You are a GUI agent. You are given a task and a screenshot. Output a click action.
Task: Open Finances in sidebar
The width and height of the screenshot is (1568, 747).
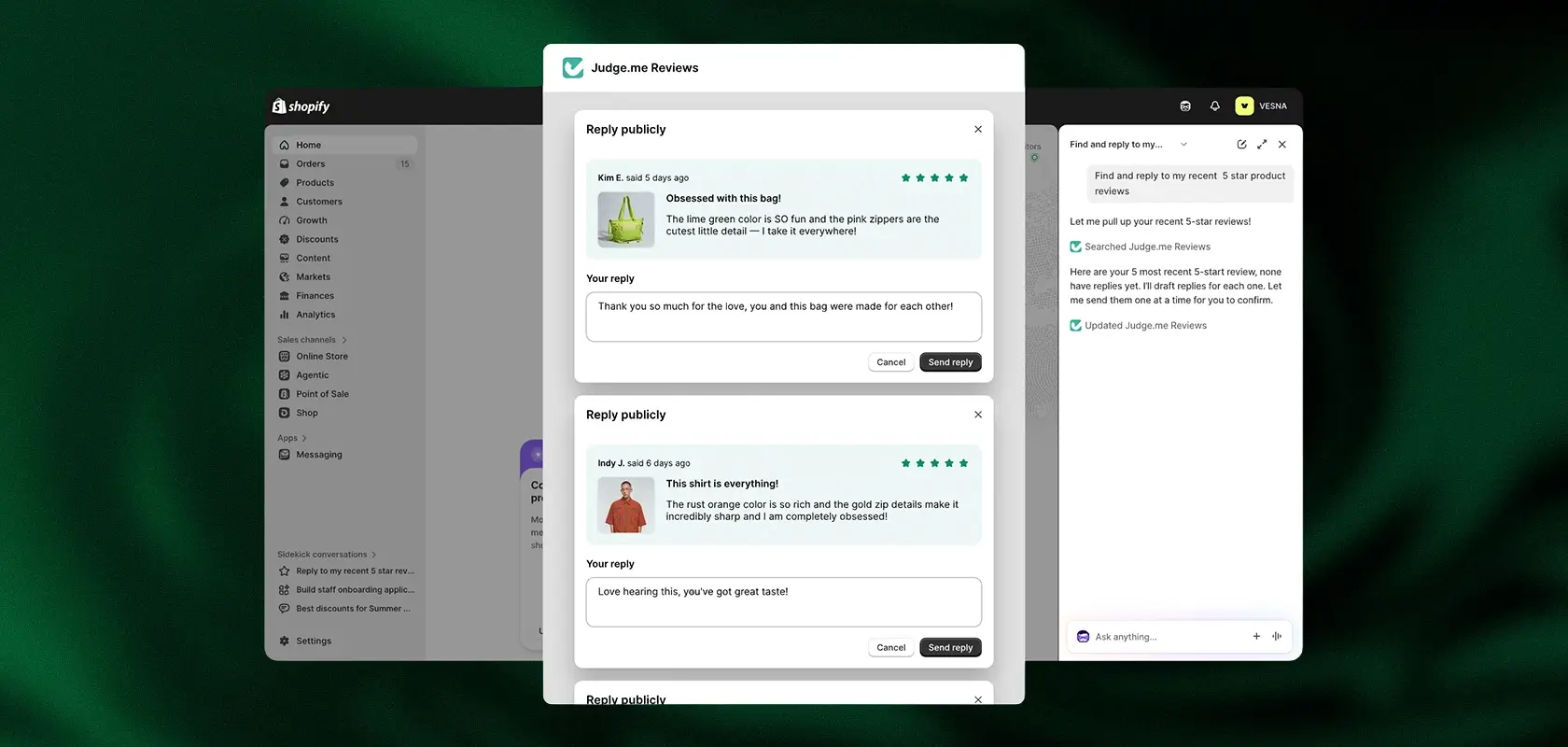pyautogui.click(x=344, y=296)
